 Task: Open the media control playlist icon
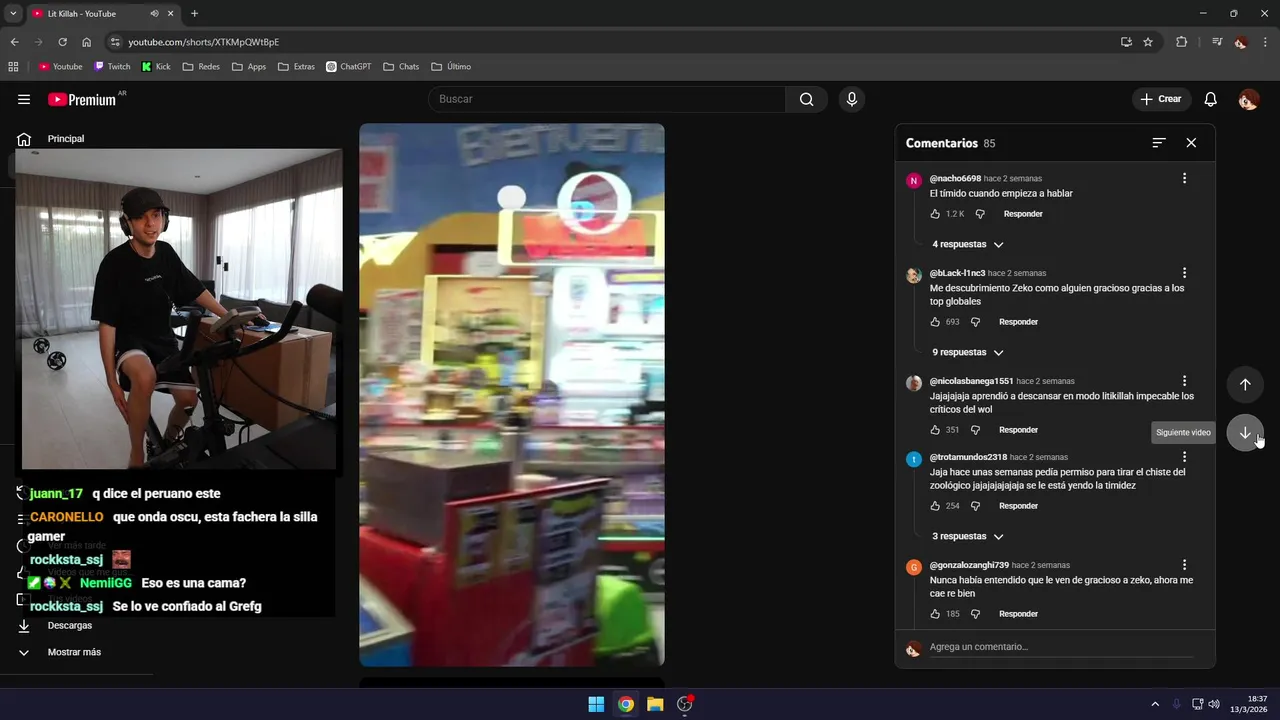[x=1217, y=42]
